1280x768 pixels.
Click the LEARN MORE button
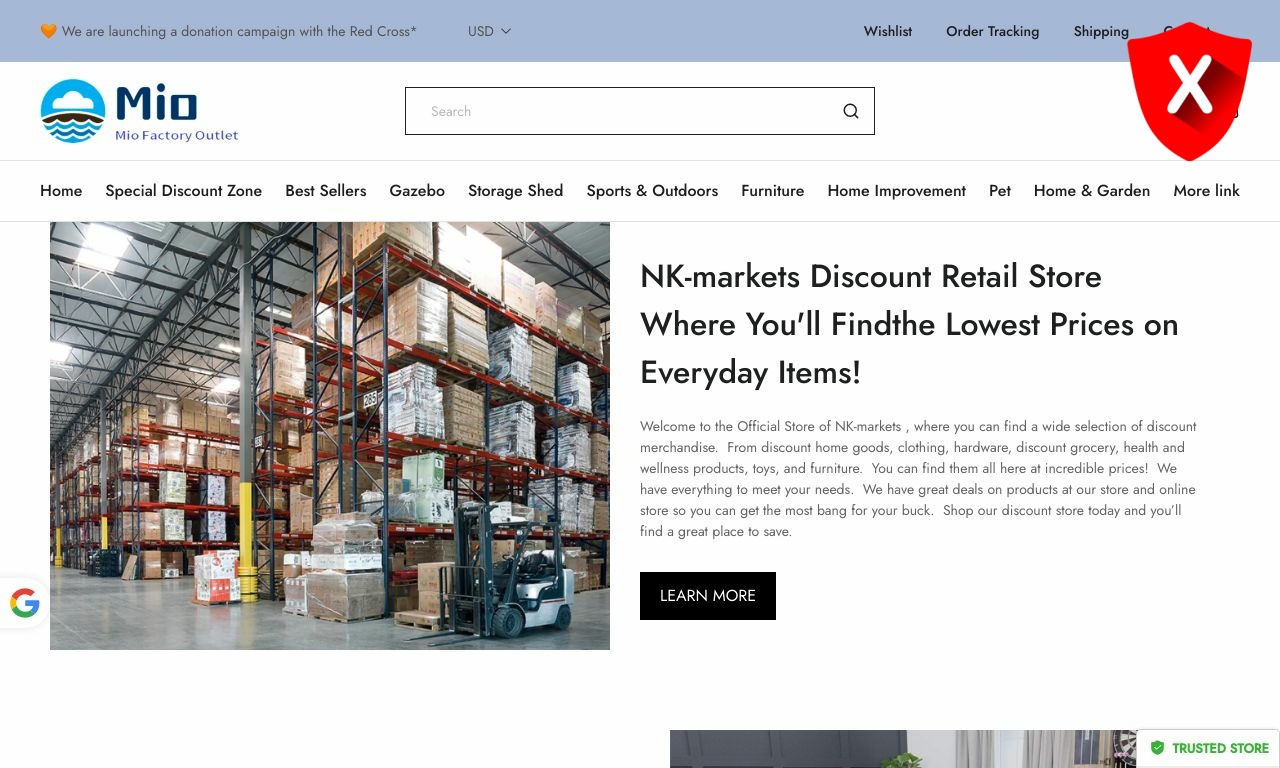708,596
